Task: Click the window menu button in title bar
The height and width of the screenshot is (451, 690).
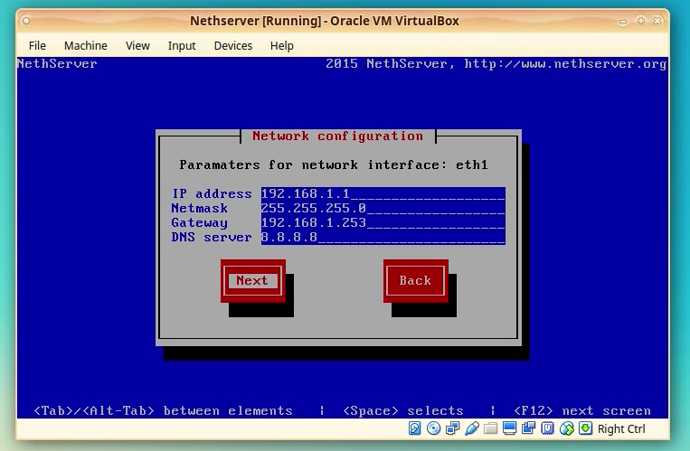Action: [x=26, y=21]
